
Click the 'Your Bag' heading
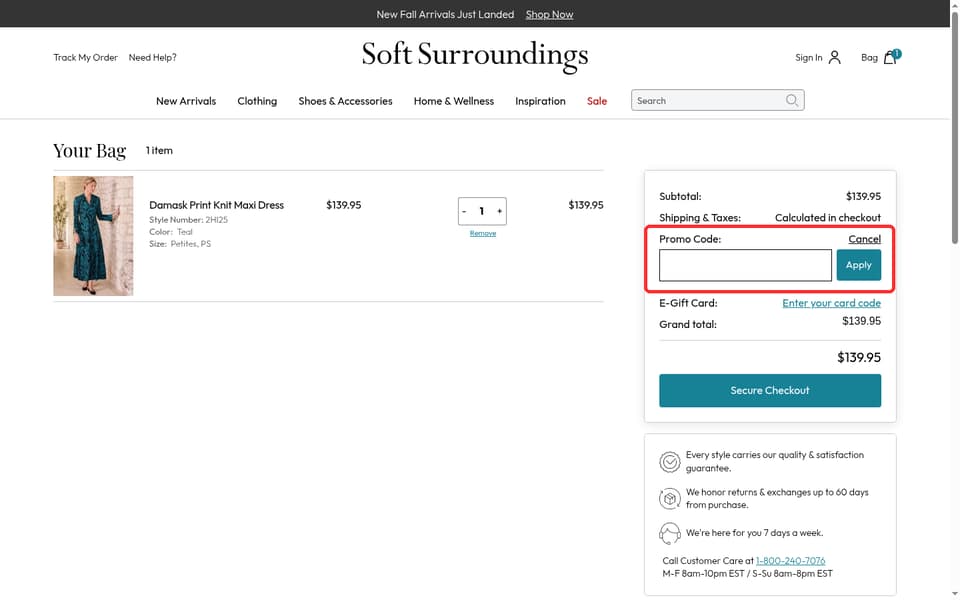[89, 151]
